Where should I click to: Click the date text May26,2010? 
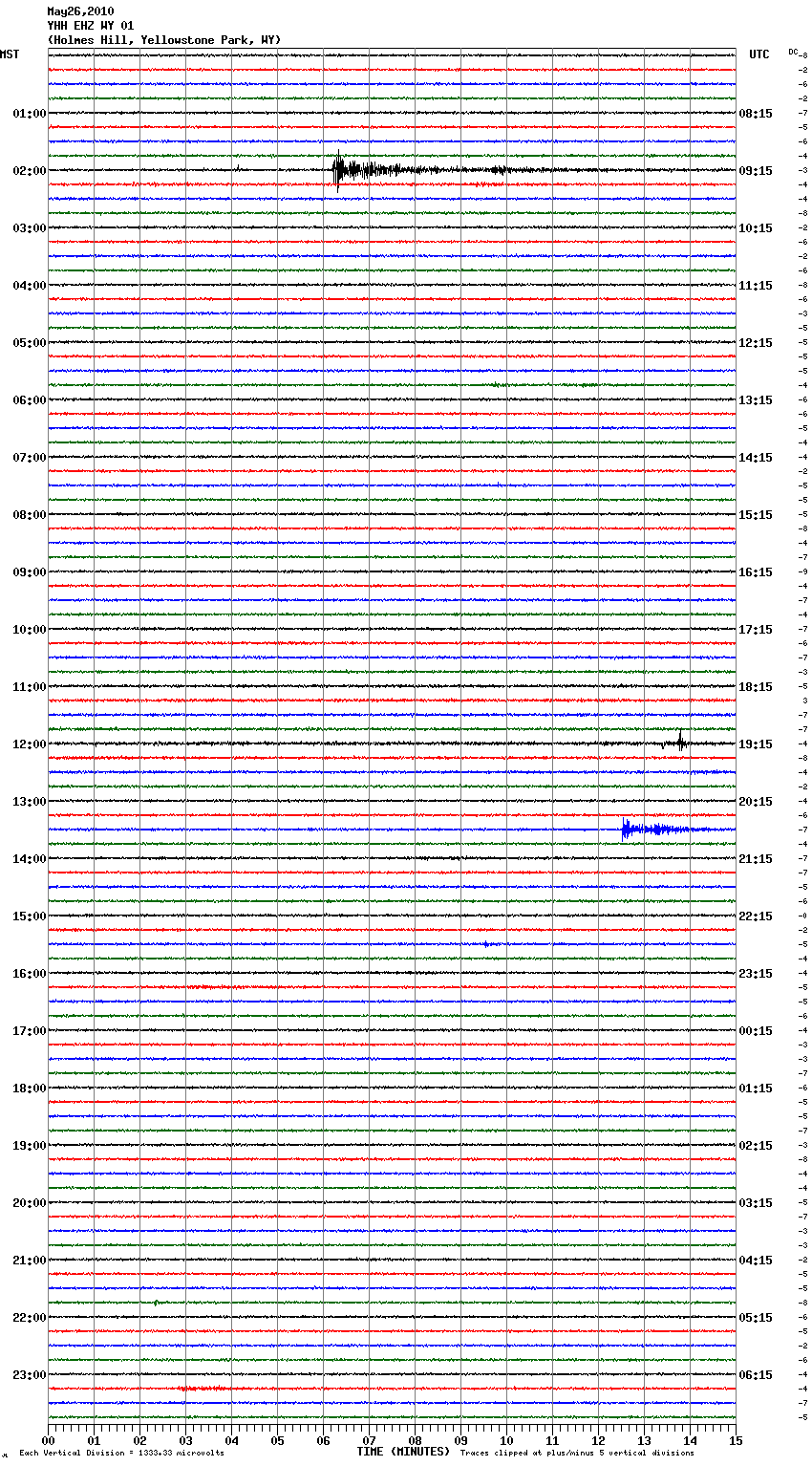80,11
